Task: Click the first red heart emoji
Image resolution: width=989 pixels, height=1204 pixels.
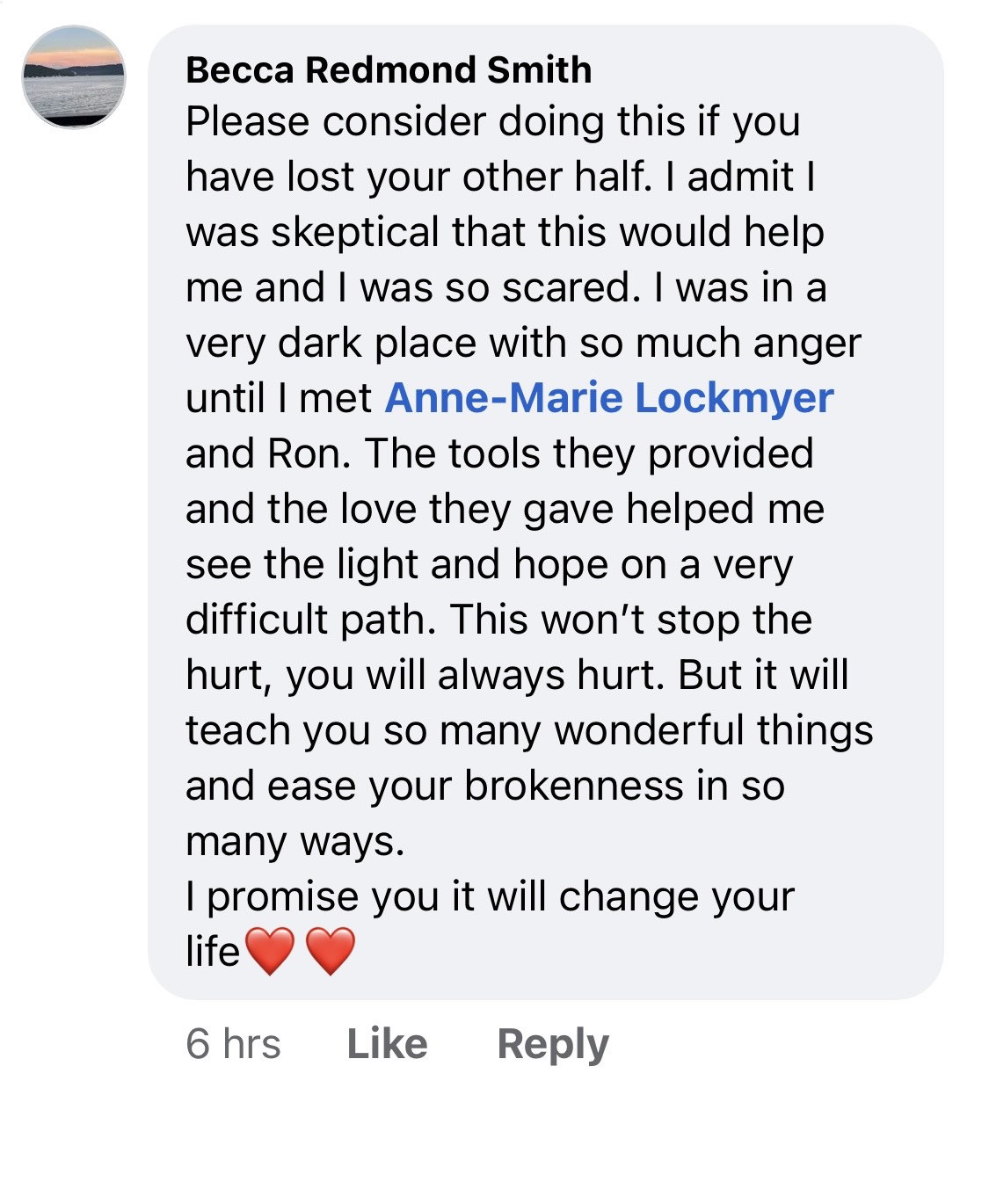Action: [269, 952]
